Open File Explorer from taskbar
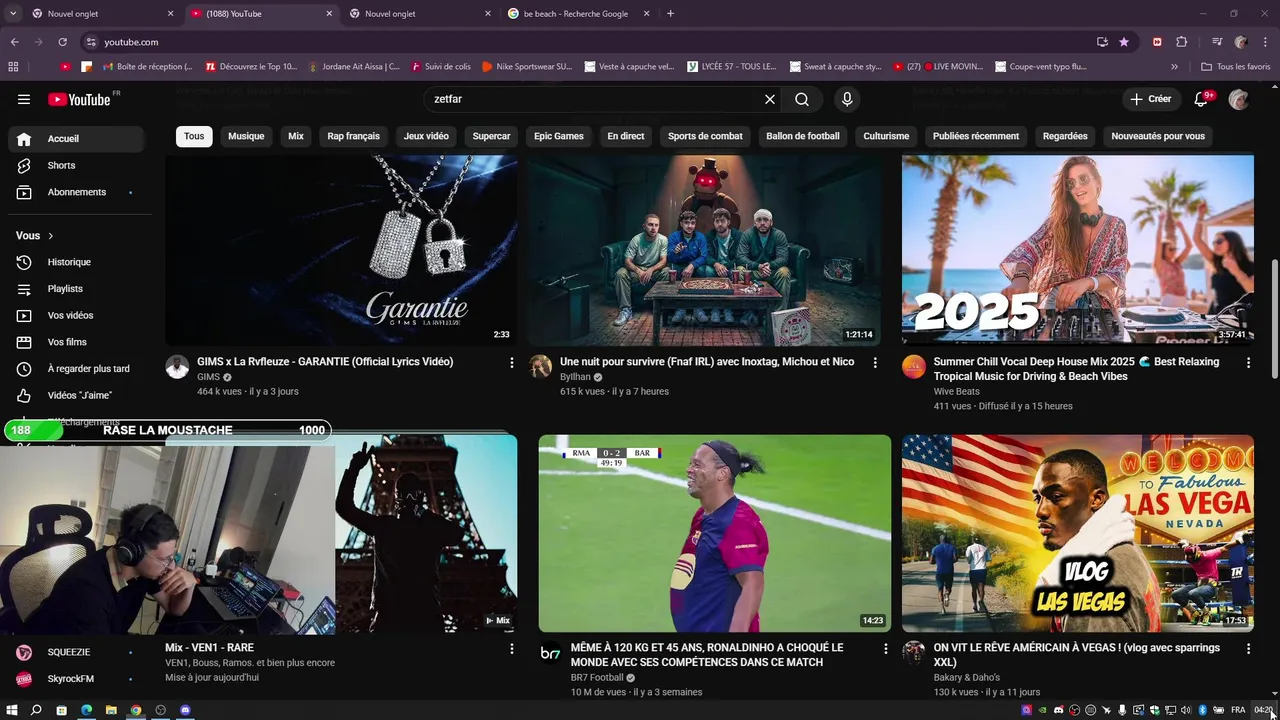 coord(111,710)
